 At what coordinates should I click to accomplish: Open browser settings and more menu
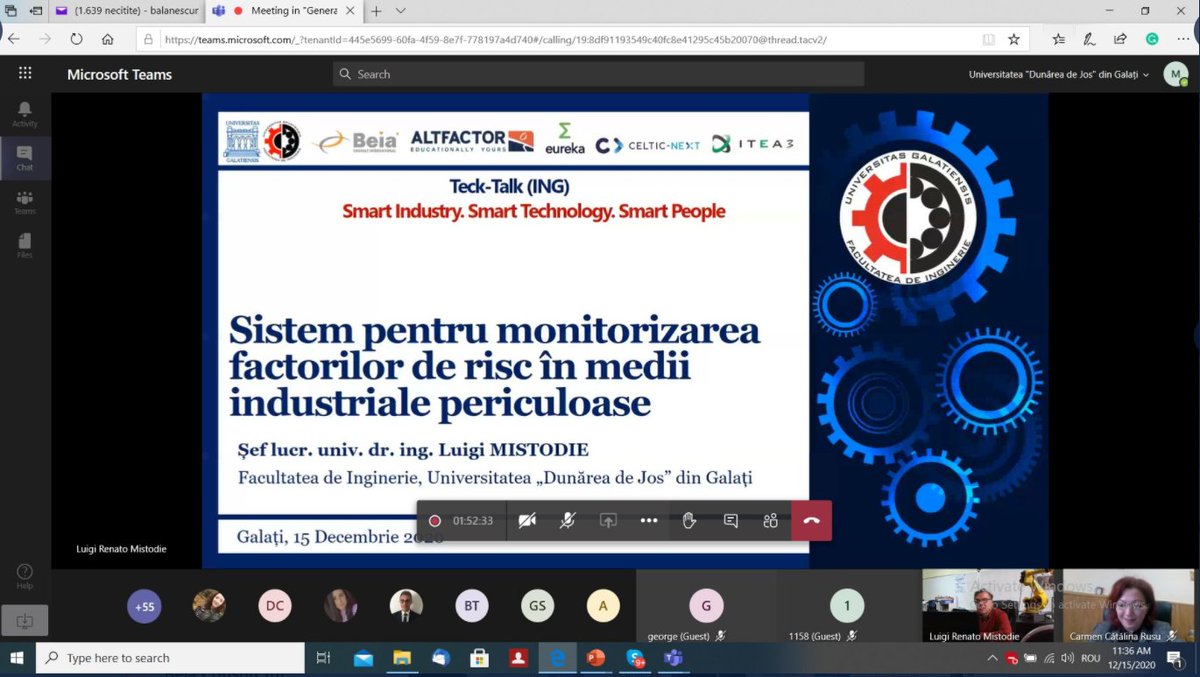tap(1183, 40)
